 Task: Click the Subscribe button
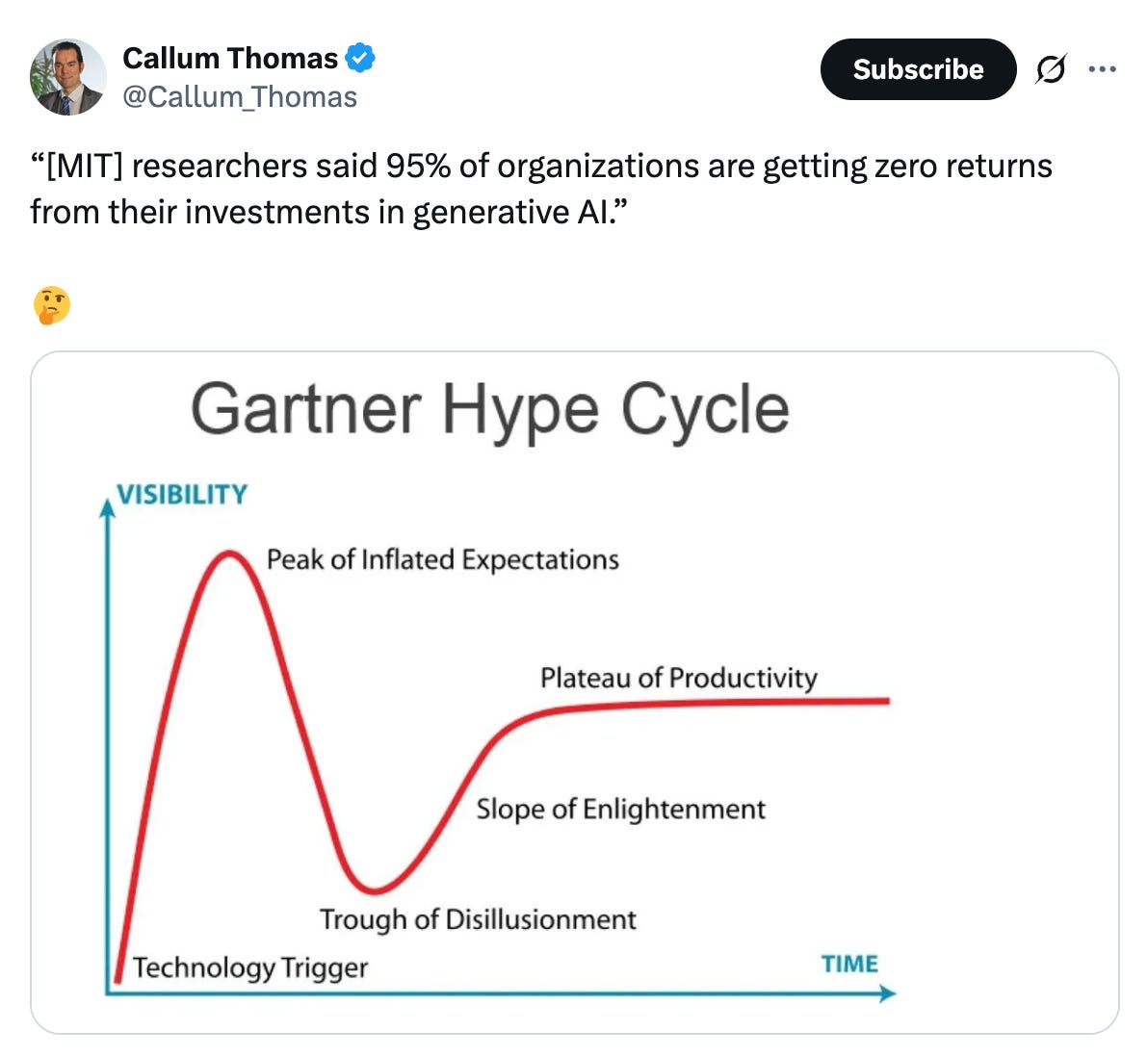point(917,69)
